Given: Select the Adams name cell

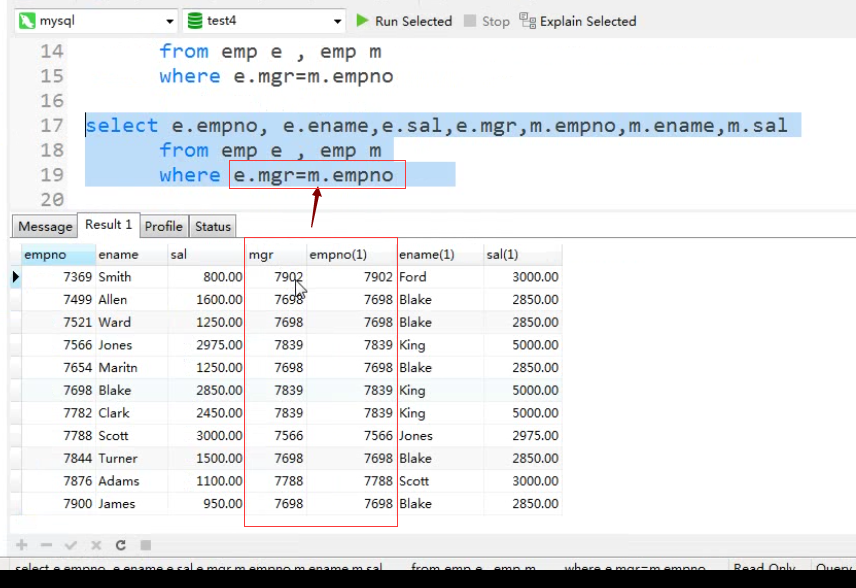Looking at the screenshot, I should tap(132, 481).
